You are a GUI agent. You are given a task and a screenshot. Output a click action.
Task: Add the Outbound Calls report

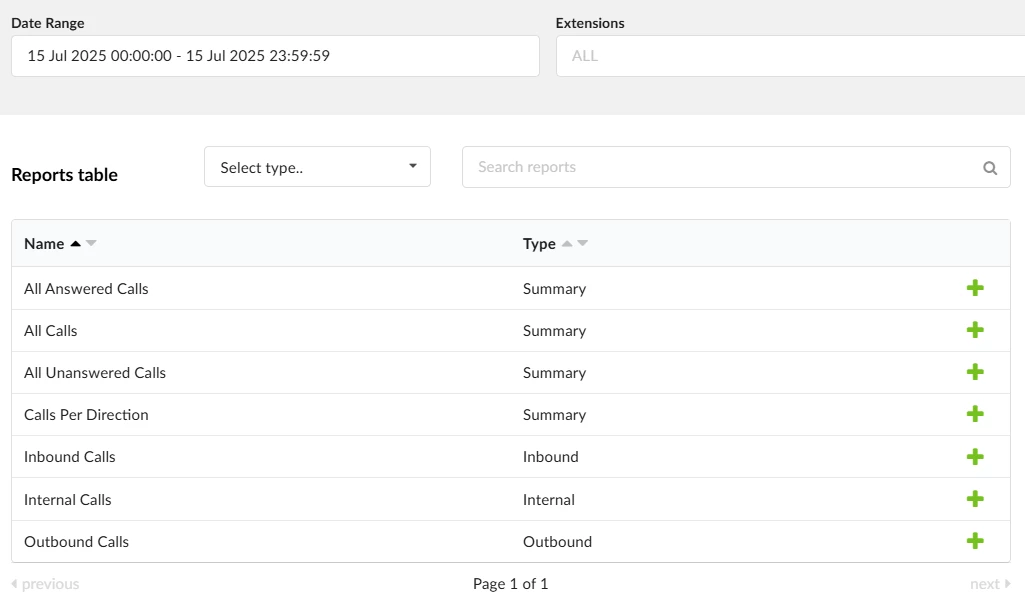(975, 541)
